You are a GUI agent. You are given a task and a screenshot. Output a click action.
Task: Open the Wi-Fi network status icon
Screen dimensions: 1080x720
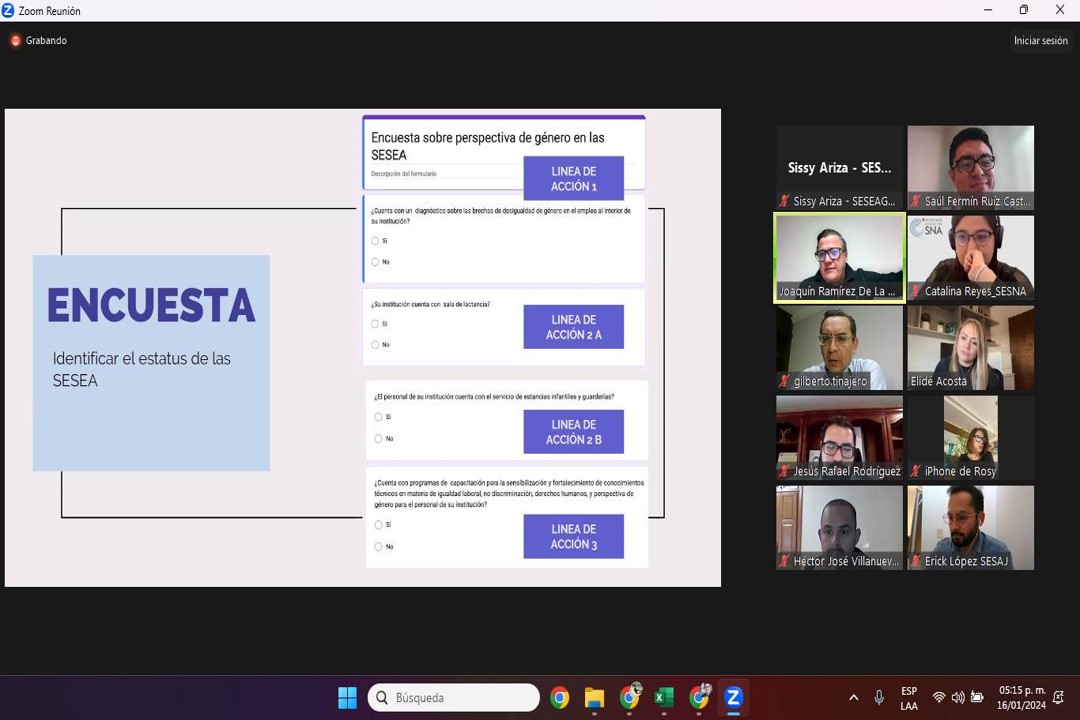coord(938,698)
